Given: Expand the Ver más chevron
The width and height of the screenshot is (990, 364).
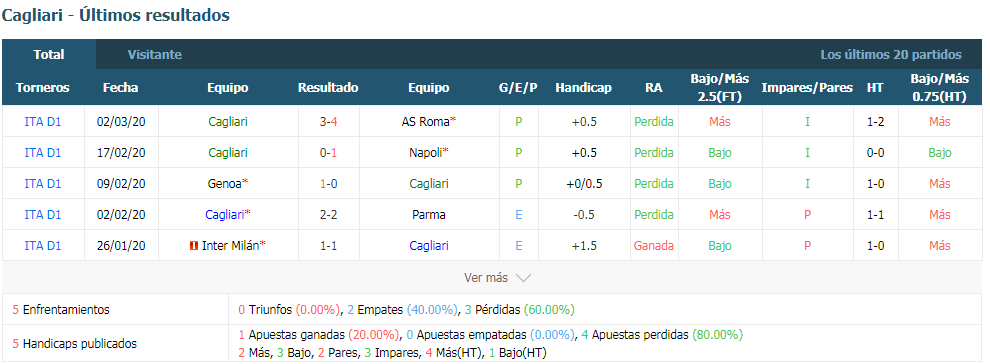Looking at the screenshot, I should coord(523,278).
